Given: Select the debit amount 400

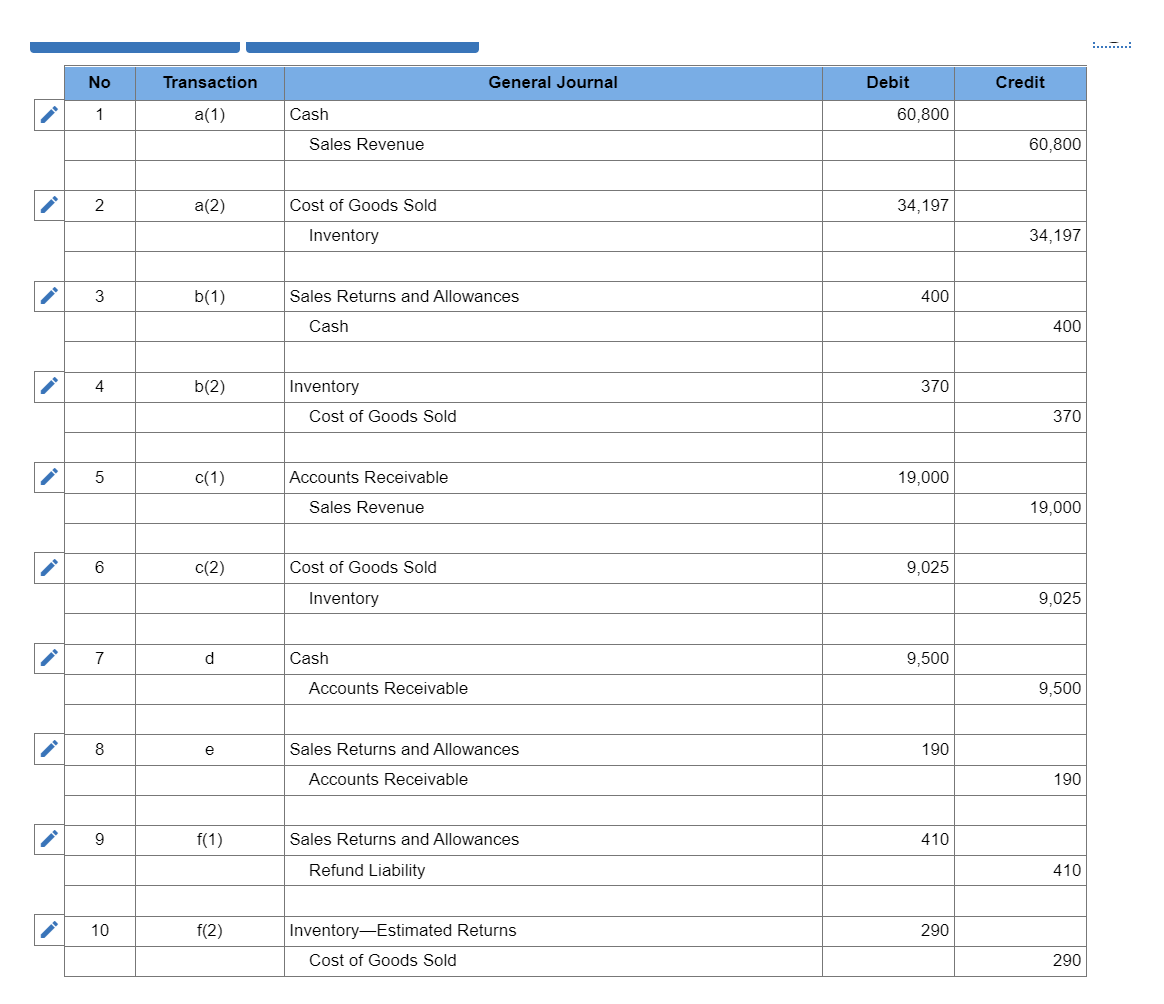Looking at the screenshot, I should click(935, 296).
